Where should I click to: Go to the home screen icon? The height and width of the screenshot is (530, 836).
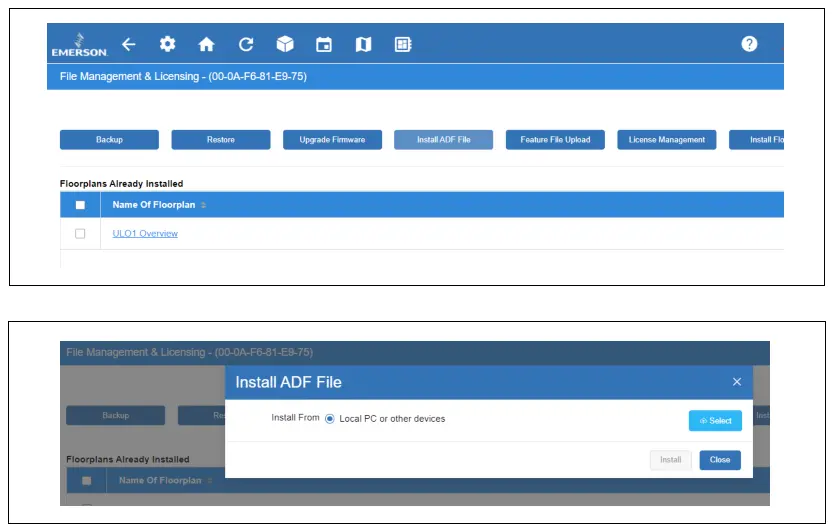click(x=206, y=44)
